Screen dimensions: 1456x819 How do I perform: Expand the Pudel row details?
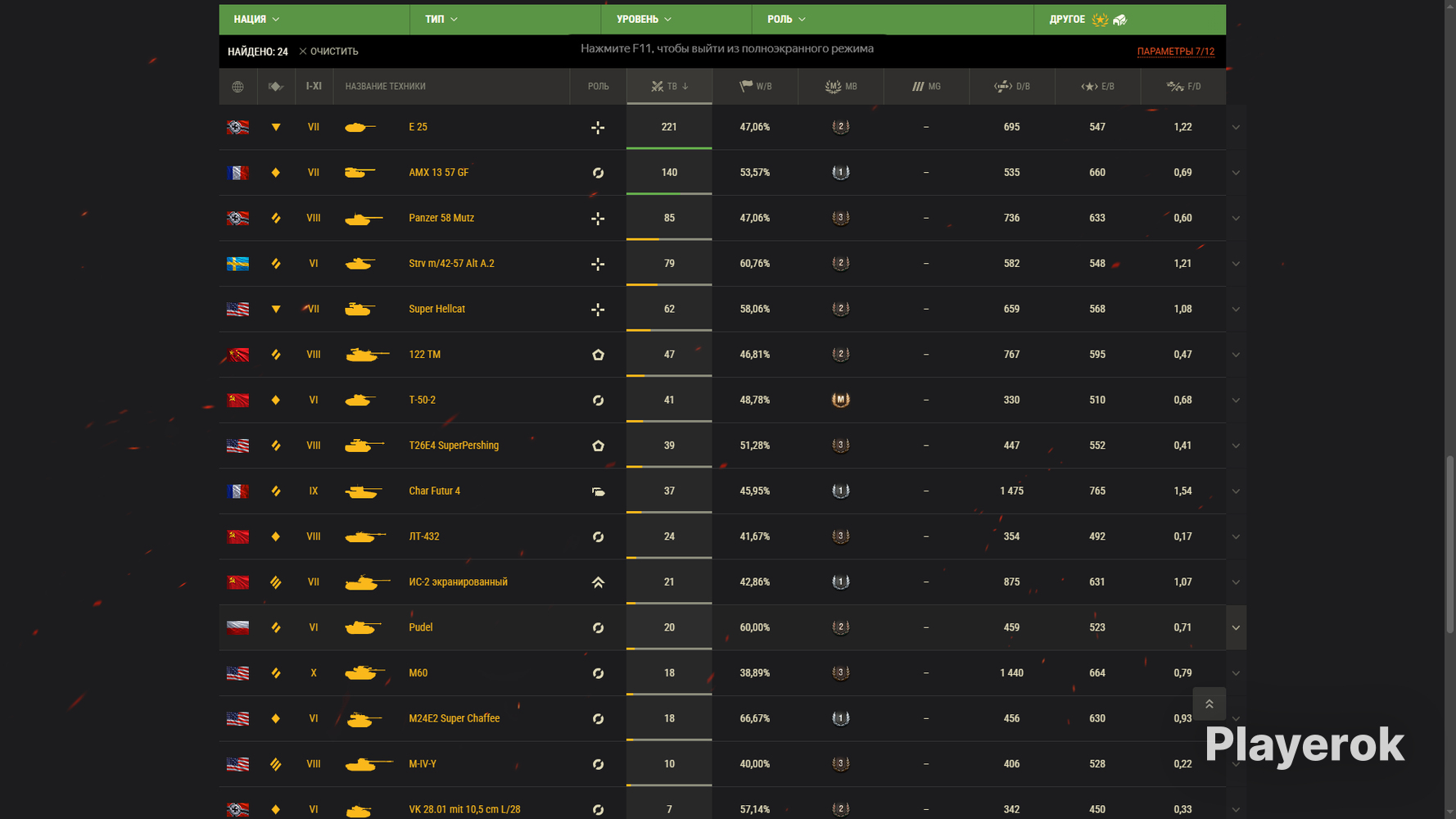coord(1236,627)
